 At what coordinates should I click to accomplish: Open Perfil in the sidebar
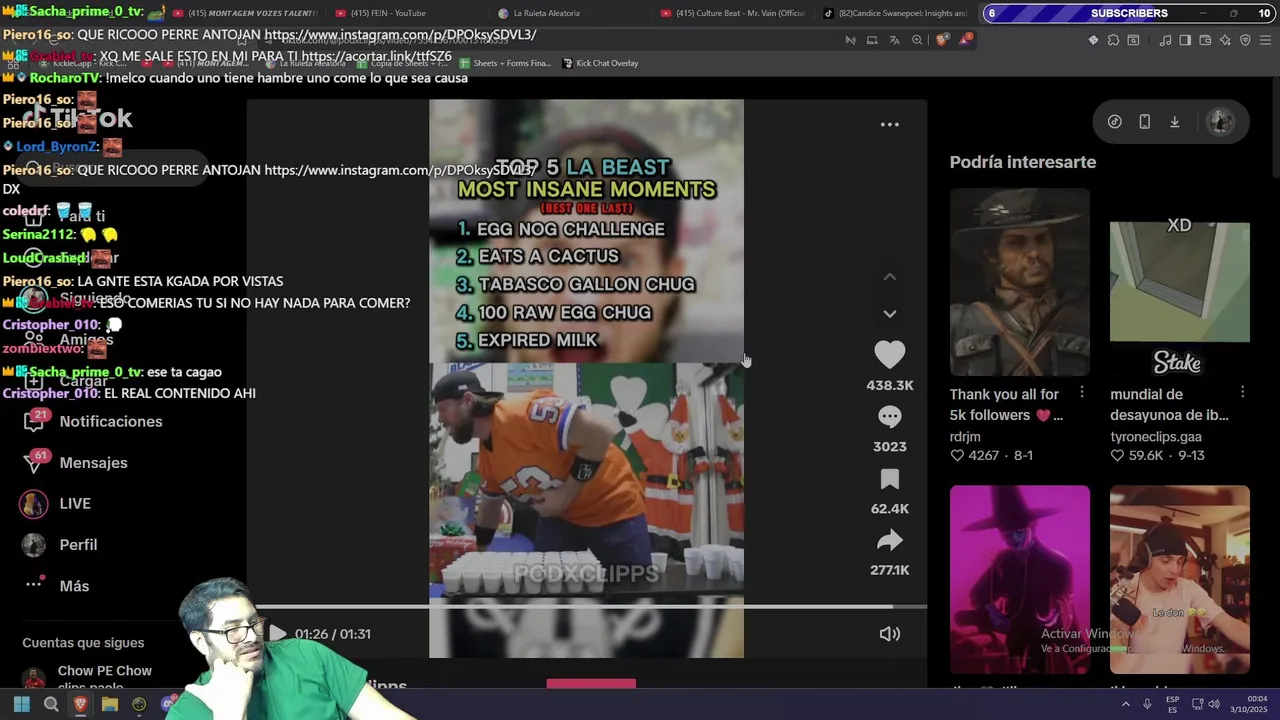[x=78, y=545]
